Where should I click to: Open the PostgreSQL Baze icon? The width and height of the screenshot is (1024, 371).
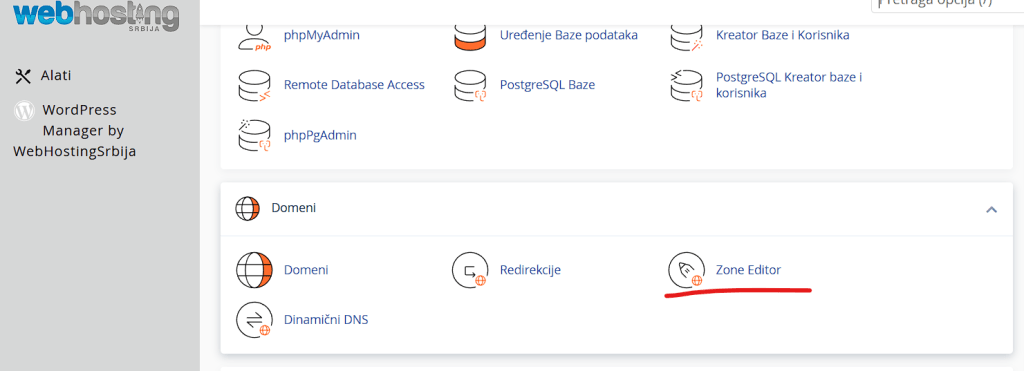click(470, 86)
